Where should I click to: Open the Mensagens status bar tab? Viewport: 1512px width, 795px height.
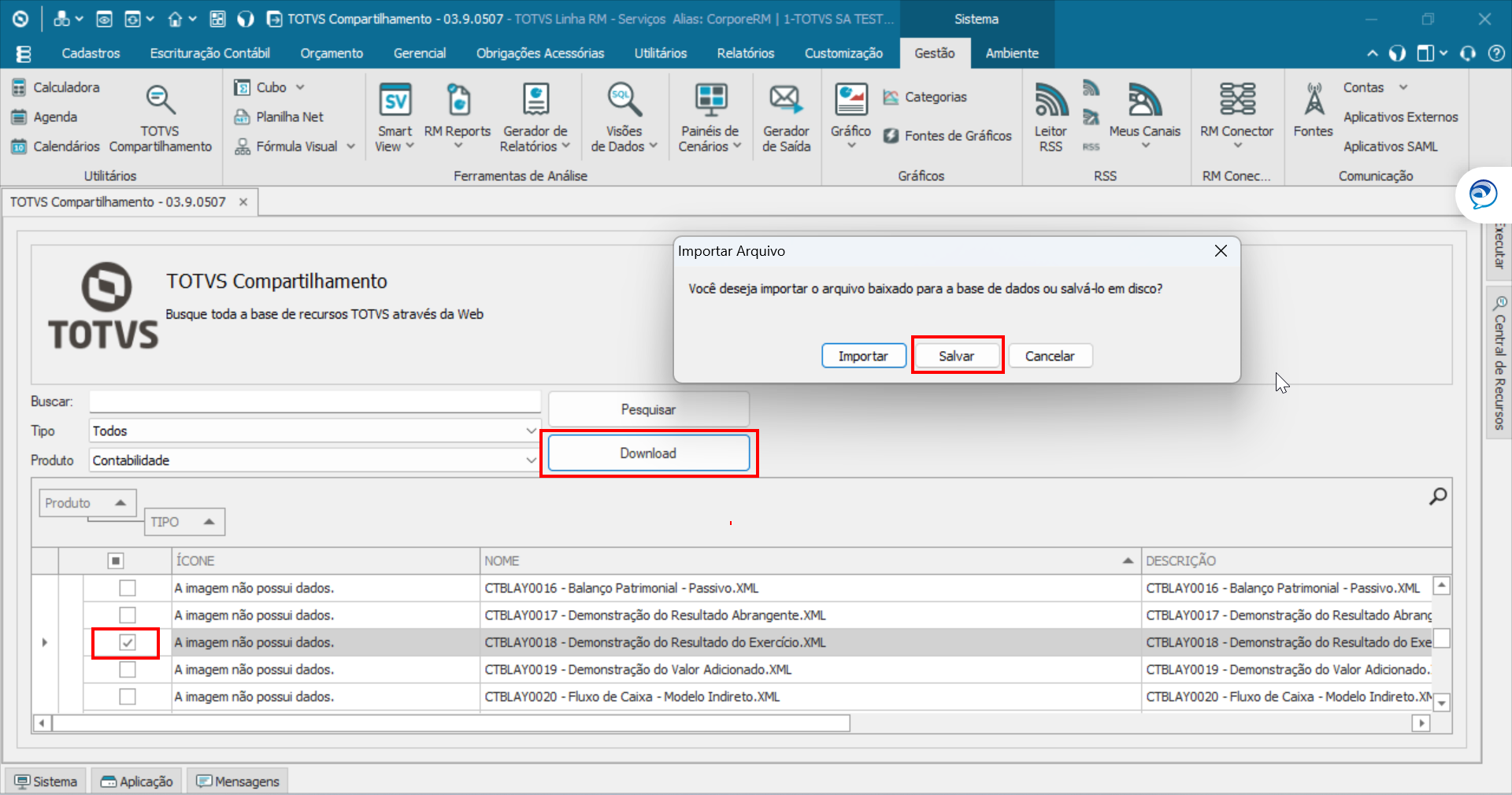(238, 782)
